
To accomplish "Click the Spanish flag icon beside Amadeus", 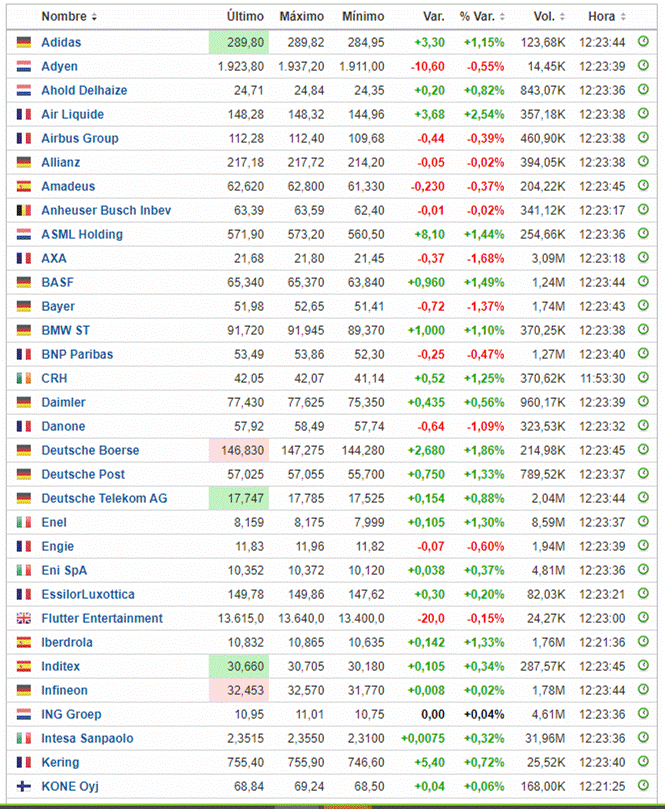I will pyautogui.click(x=23, y=186).
